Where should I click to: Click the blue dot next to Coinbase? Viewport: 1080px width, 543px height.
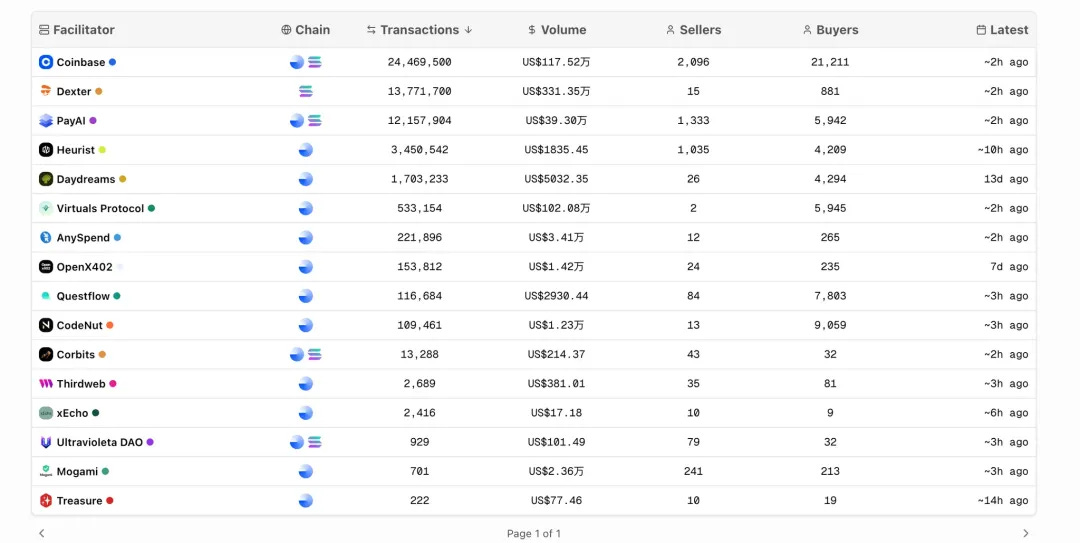[x=112, y=62]
